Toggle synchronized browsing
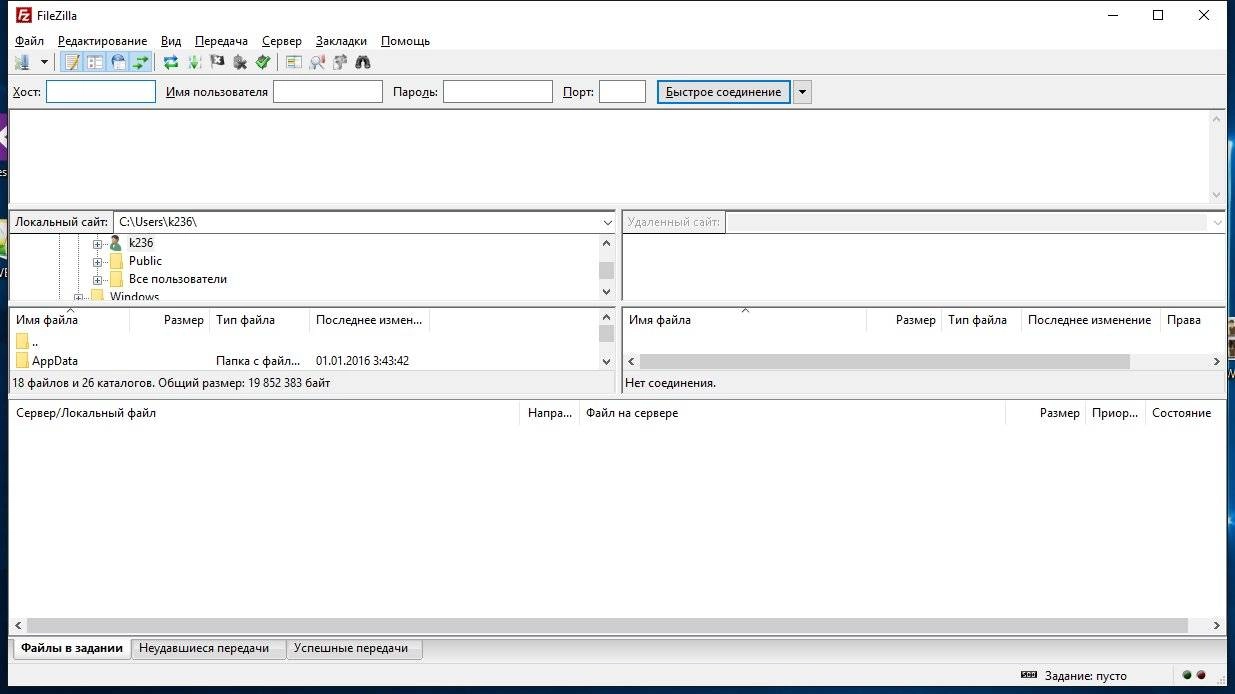The height and width of the screenshot is (694, 1235). click(x=340, y=62)
